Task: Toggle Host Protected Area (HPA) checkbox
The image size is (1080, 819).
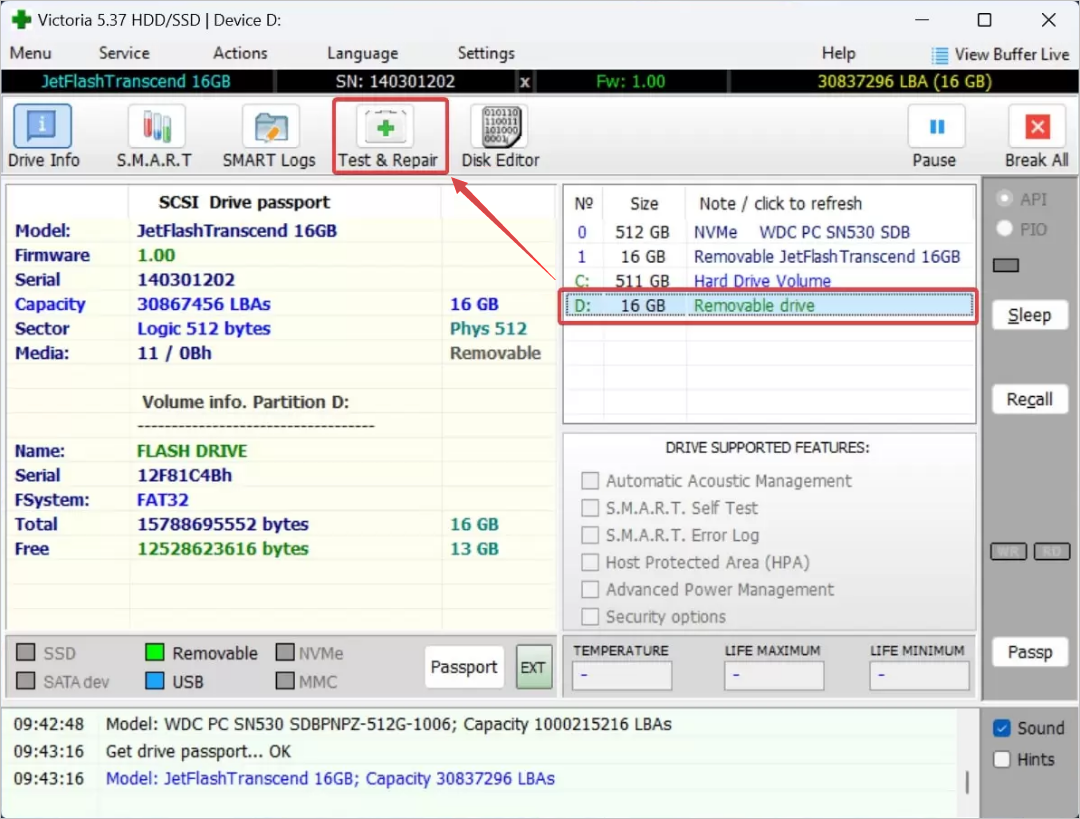Action: tap(590, 562)
